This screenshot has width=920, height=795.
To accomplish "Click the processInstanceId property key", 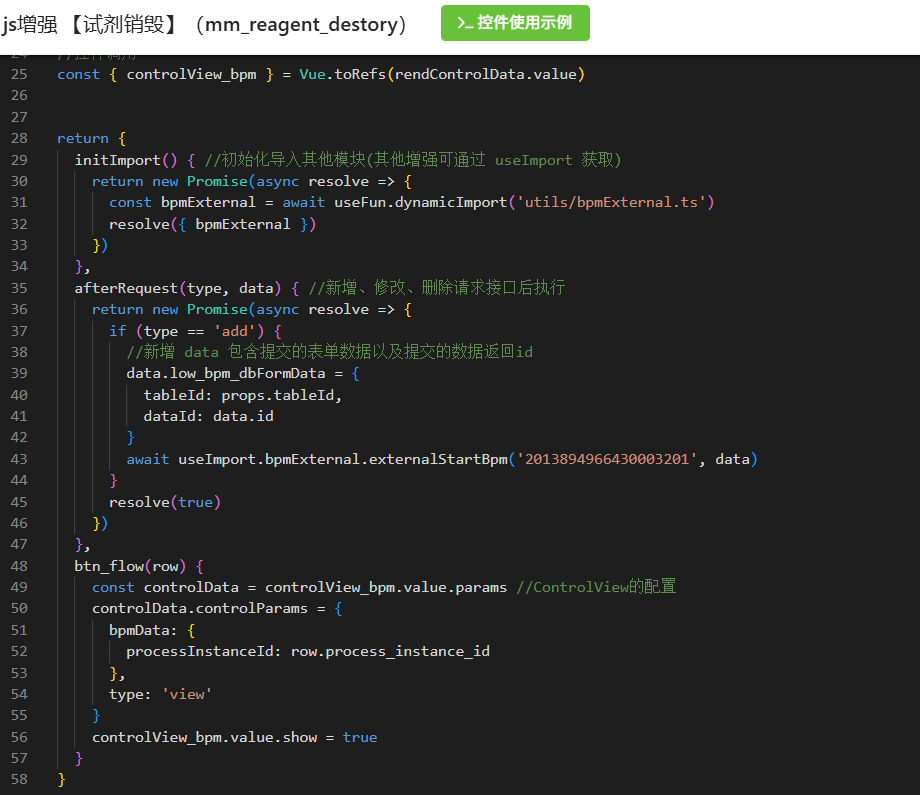I will click(x=204, y=651).
